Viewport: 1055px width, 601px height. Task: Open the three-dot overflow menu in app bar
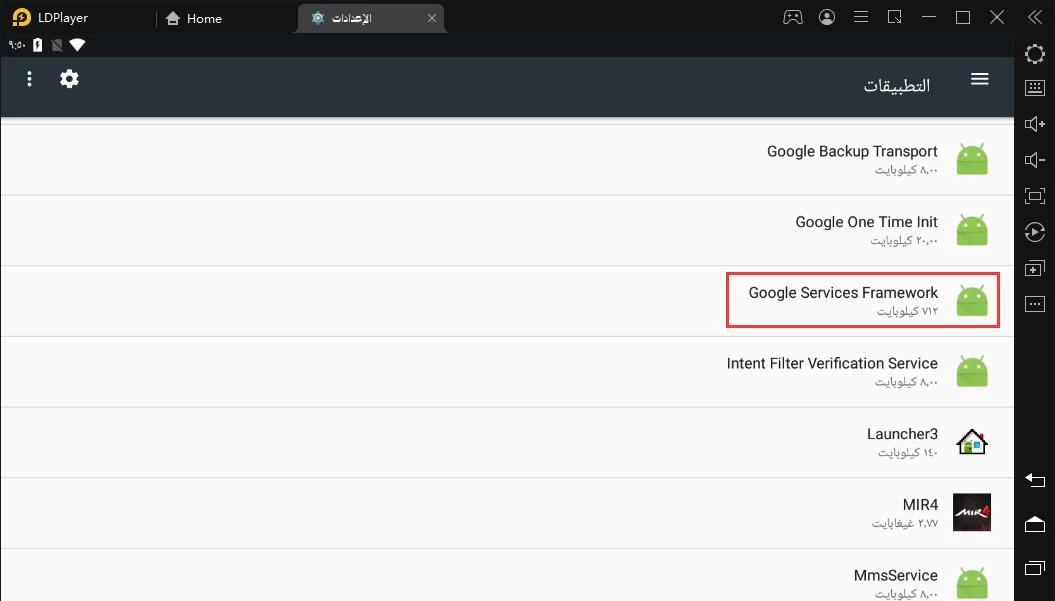tap(29, 79)
